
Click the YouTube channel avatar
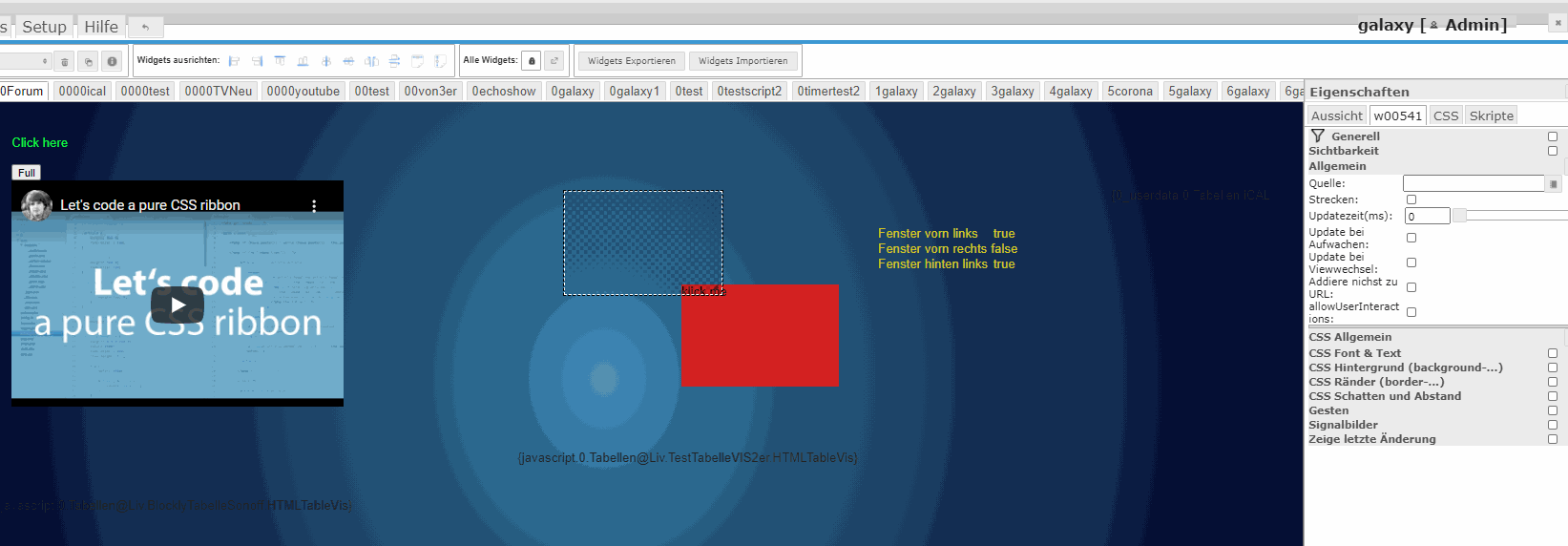pos(36,205)
